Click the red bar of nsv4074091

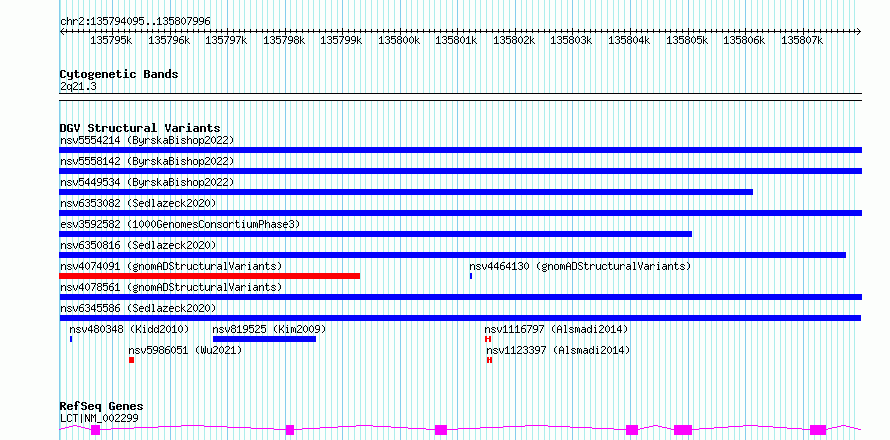(209, 276)
